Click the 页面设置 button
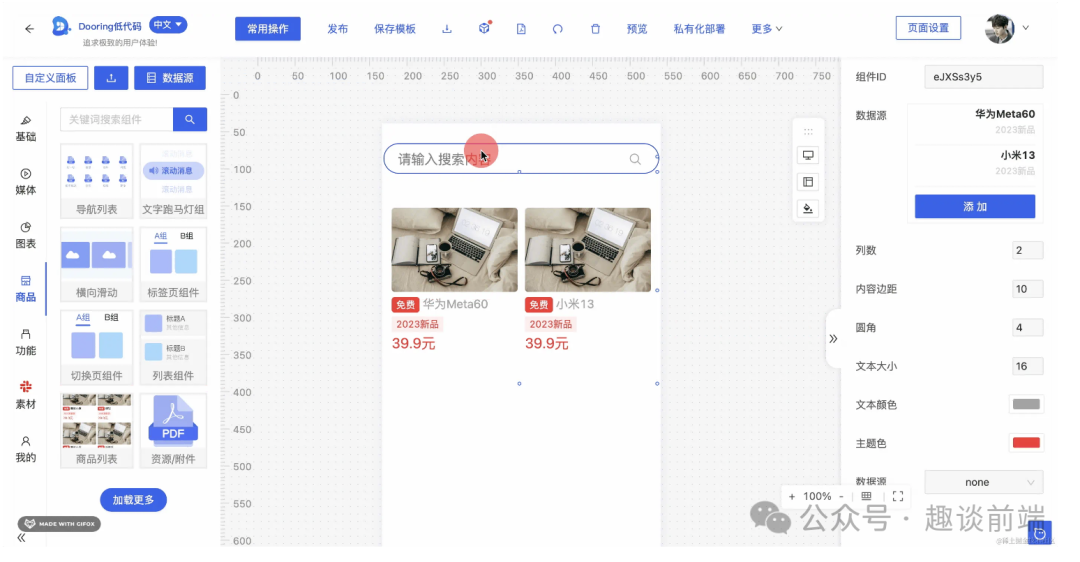1080x562 pixels. point(928,28)
